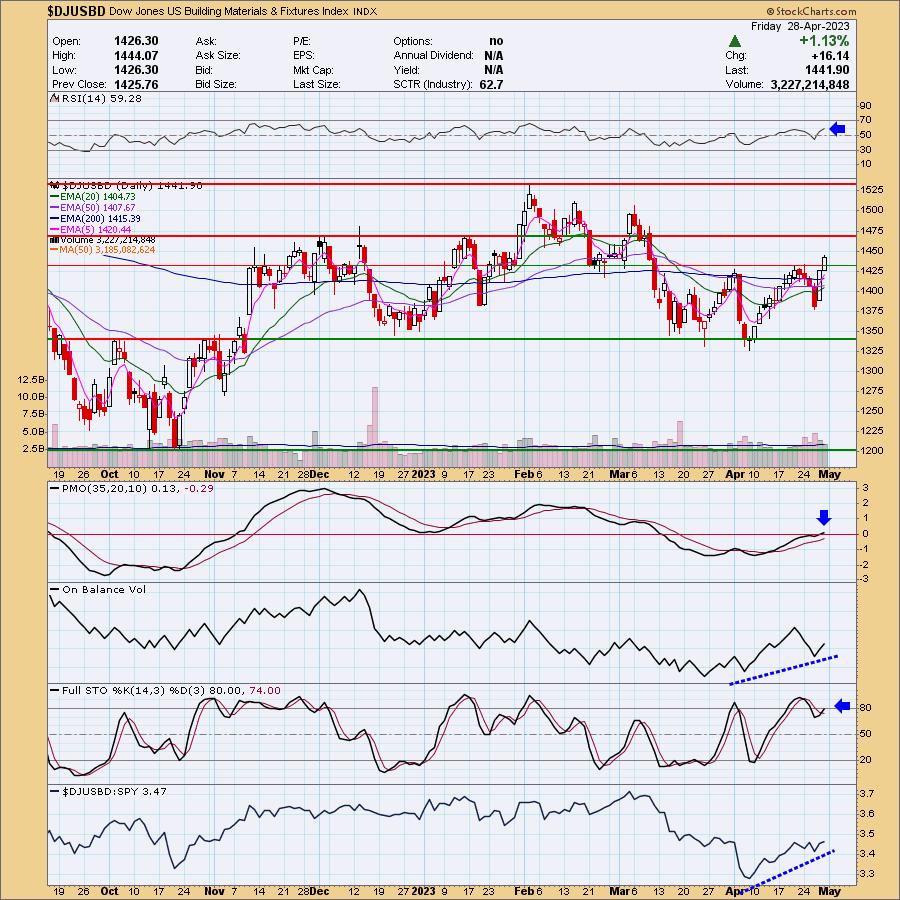Click the Low label in the quote table
Viewport: 900px width, 900px height.
click(x=64, y=70)
